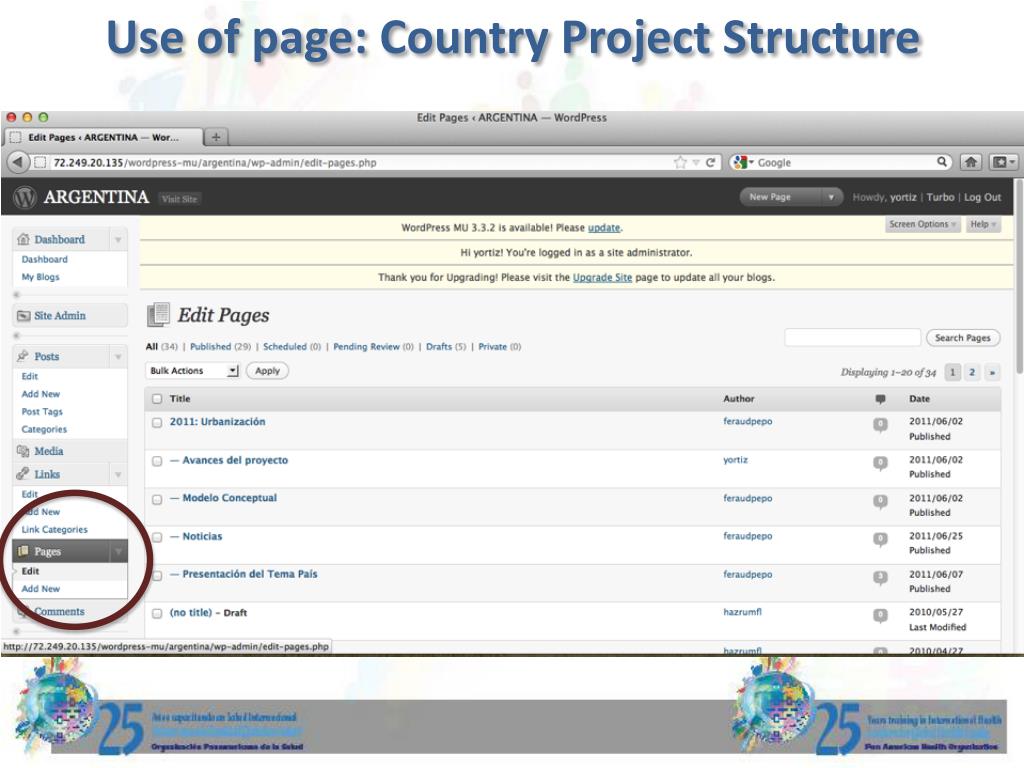
Task: Open My Blogs in sidebar
Action: click(40, 277)
